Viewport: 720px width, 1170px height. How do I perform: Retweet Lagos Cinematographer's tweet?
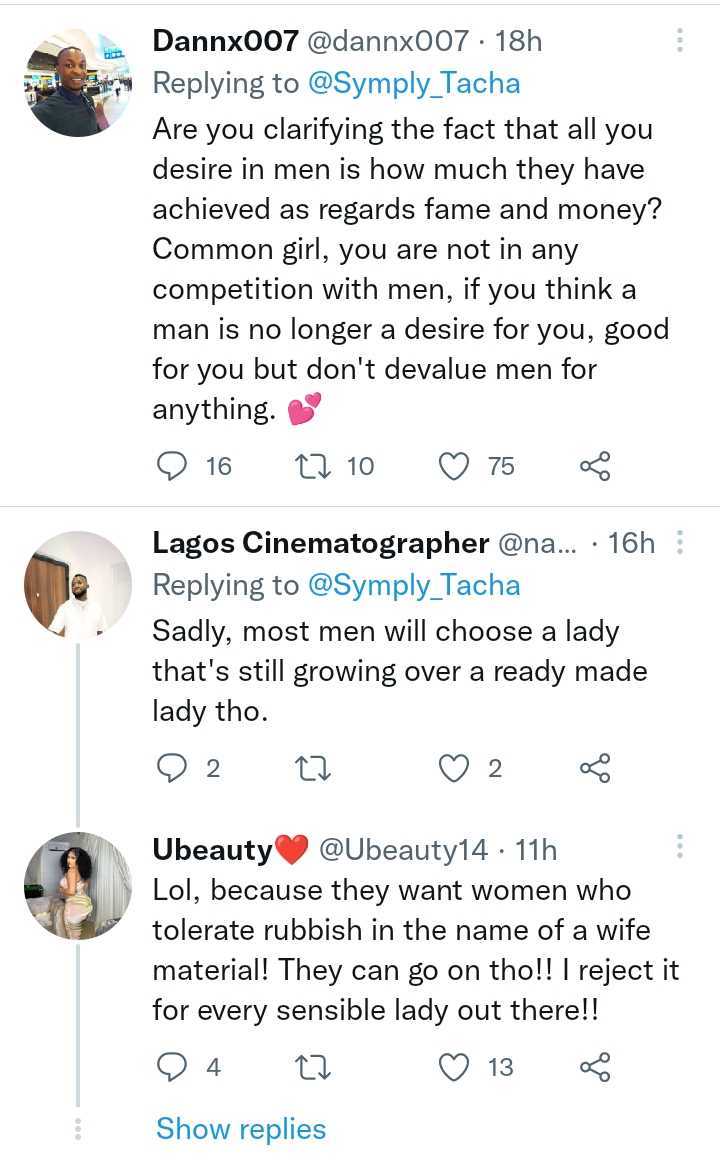[x=315, y=768]
